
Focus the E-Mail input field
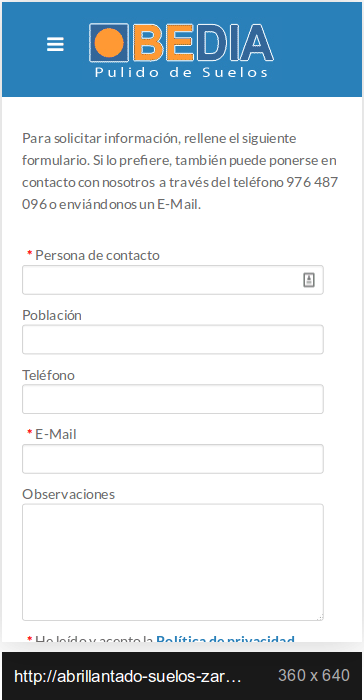pos(173,459)
